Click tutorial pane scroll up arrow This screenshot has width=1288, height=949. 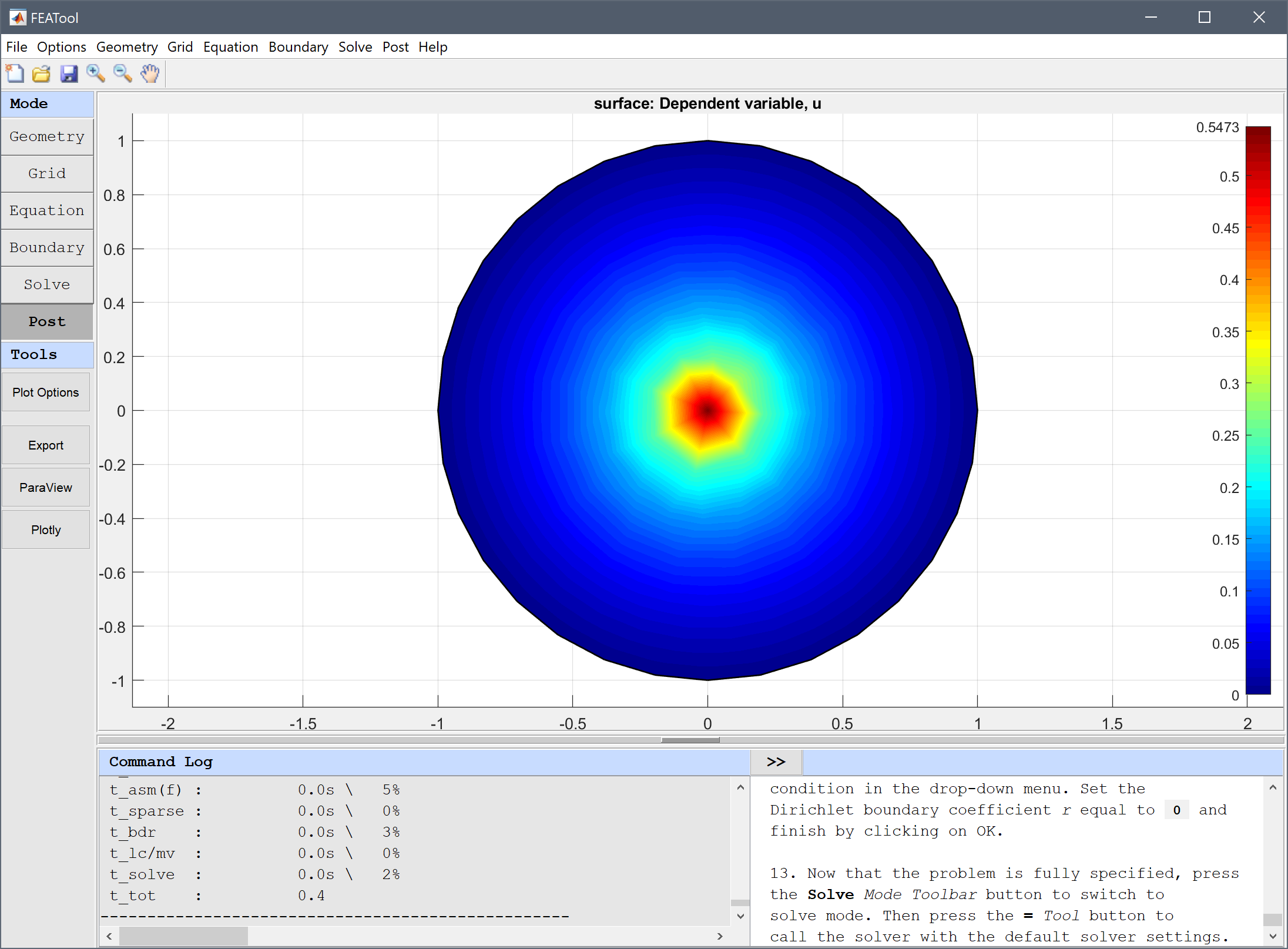click(x=1273, y=787)
